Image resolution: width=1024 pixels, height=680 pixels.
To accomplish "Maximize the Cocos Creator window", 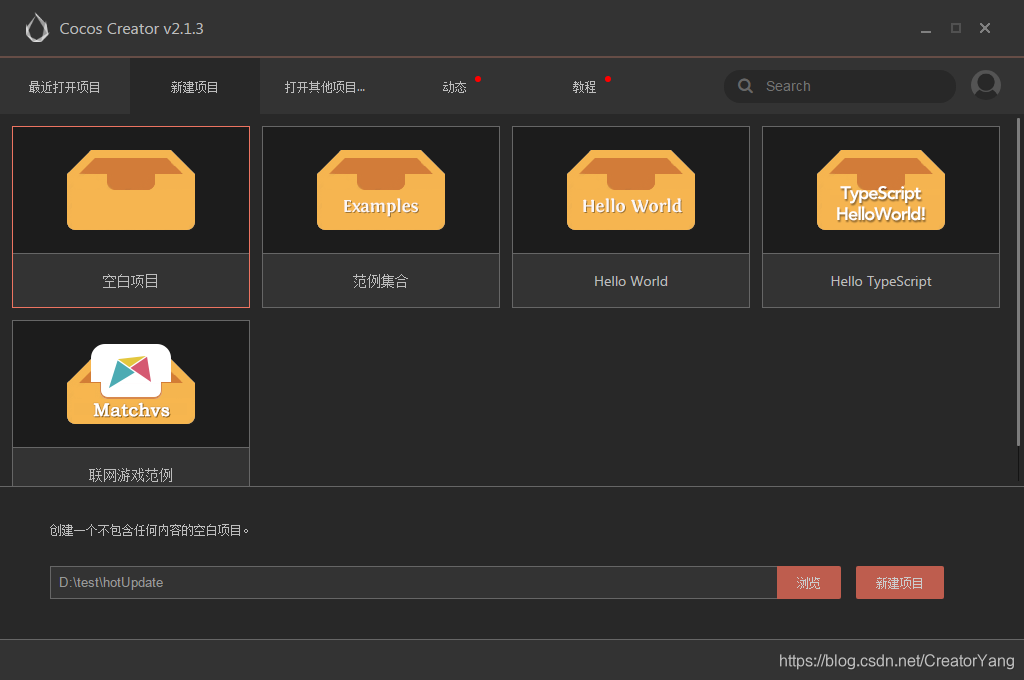I will [x=955, y=28].
